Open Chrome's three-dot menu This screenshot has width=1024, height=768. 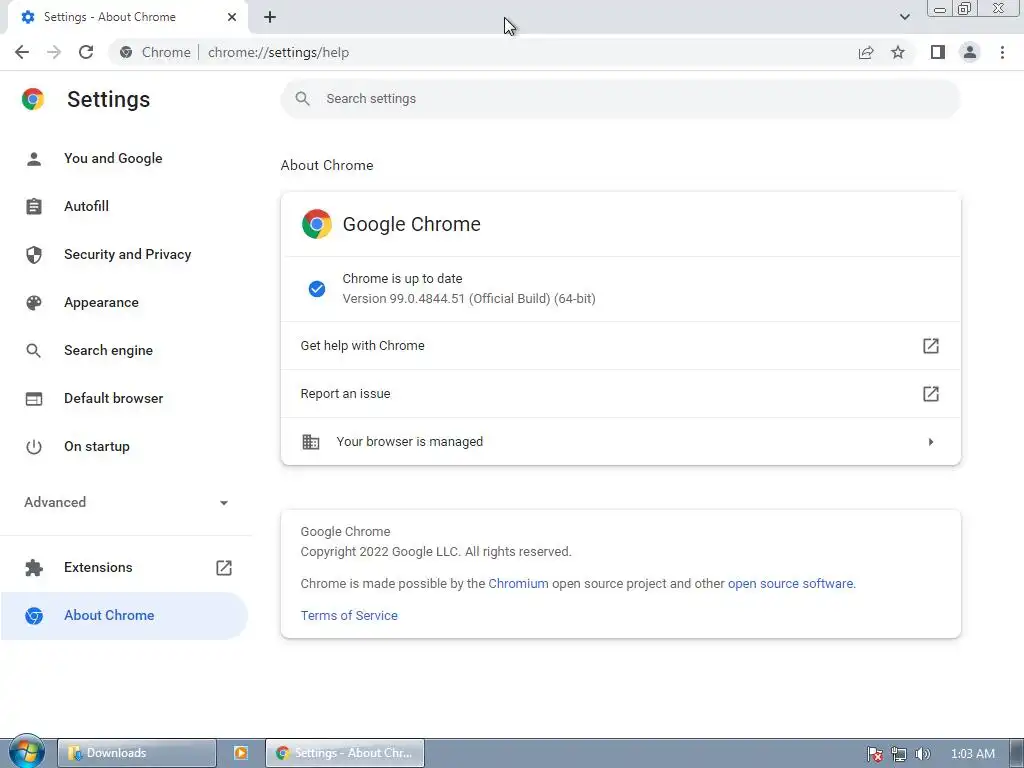pyautogui.click(x=1002, y=52)
